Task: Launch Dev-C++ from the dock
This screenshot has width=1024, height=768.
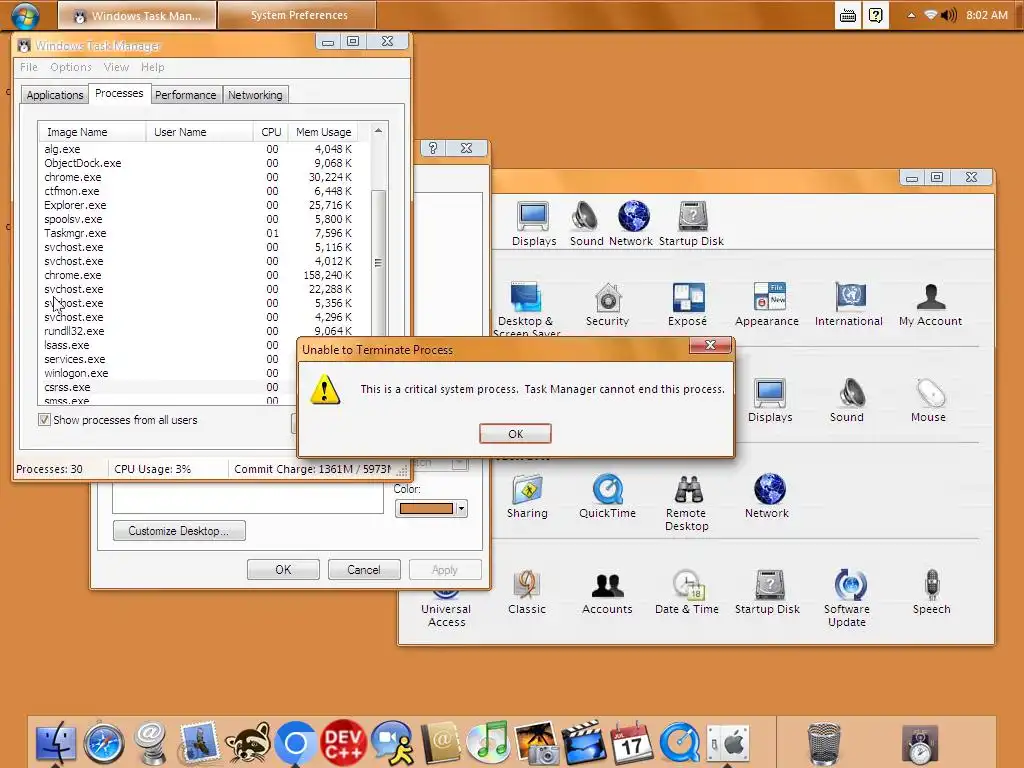Action: (x=344, y=743)
